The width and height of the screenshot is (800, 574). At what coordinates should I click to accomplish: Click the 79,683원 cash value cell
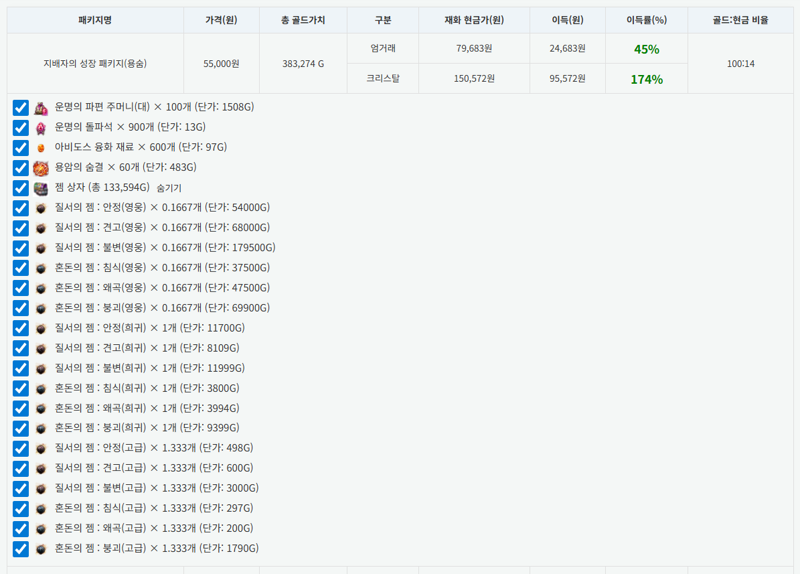pos(474,48)
